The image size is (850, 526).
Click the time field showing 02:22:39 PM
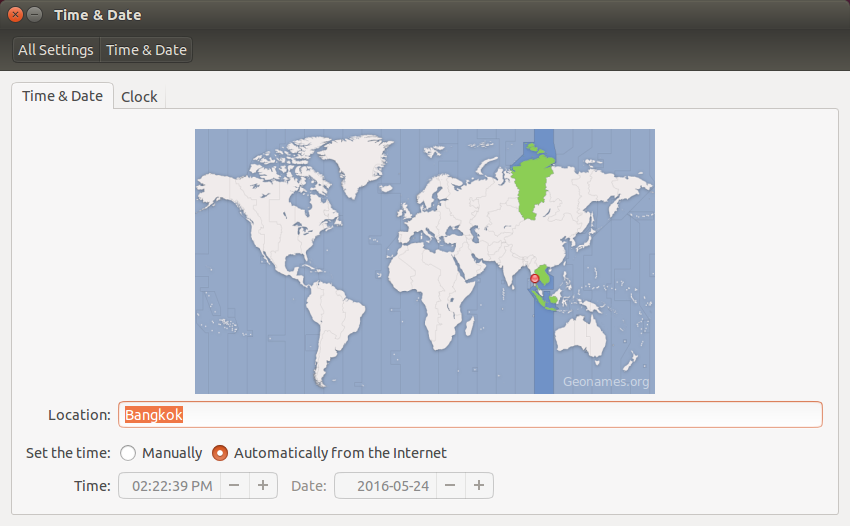point(170,485)
